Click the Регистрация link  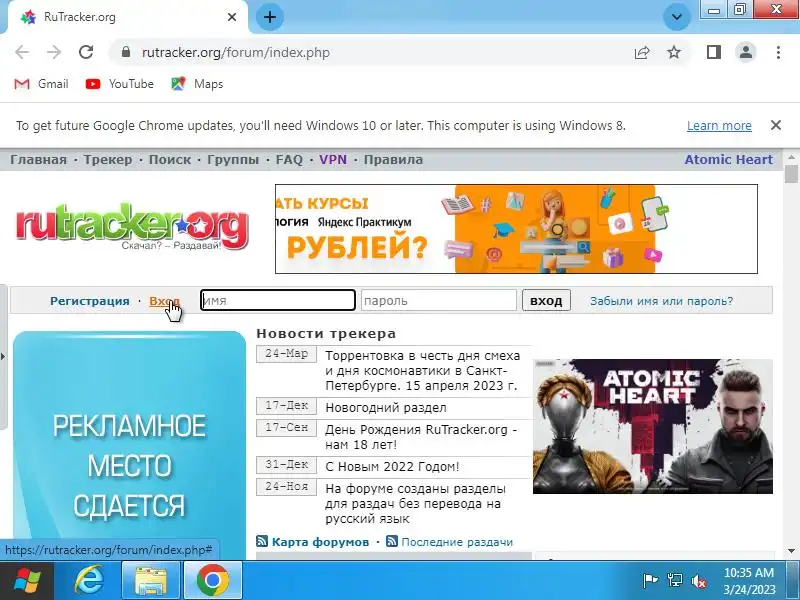[89, 301]
